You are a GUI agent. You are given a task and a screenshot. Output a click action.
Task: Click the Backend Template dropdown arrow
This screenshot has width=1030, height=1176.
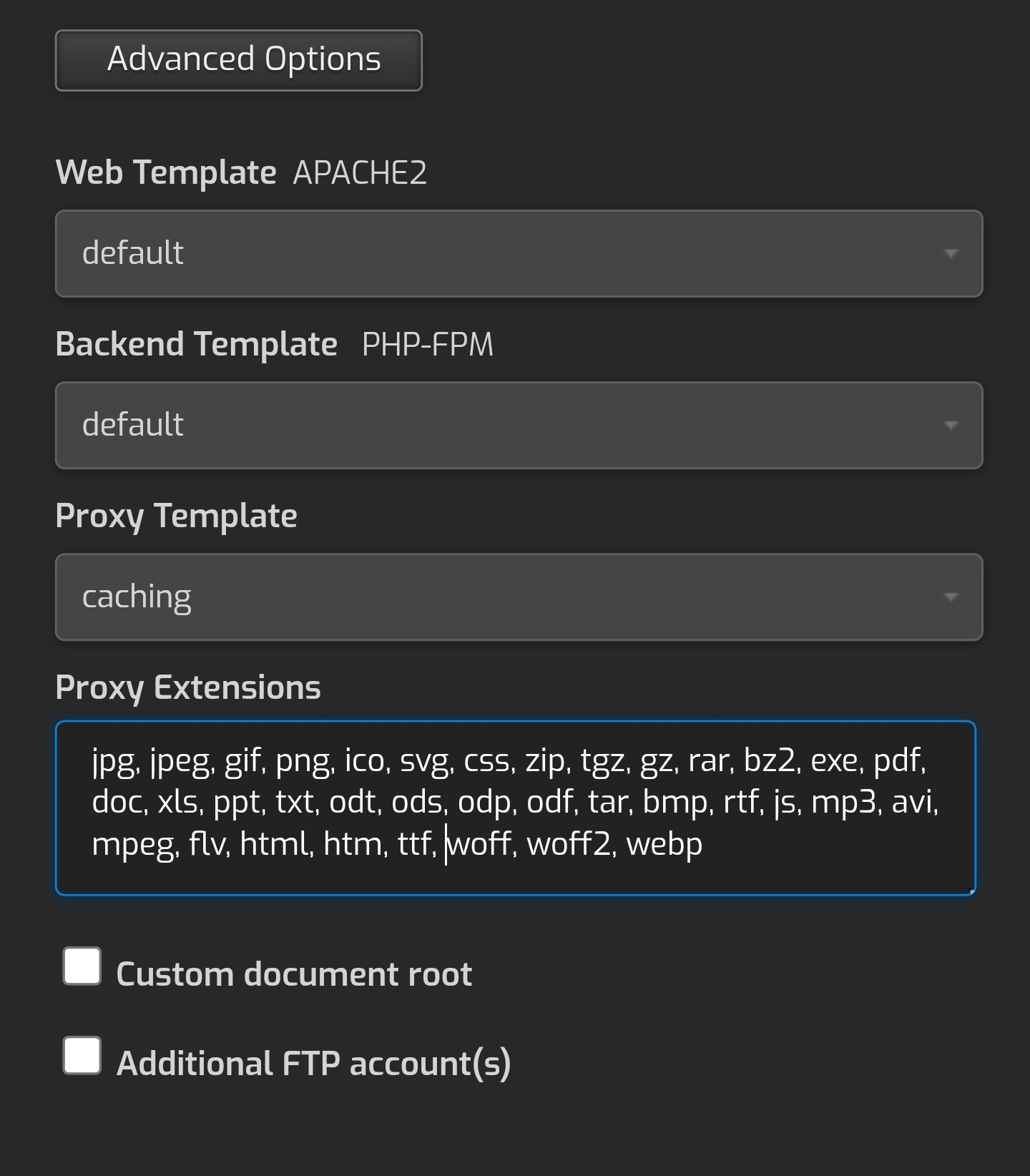click(951, 425)
